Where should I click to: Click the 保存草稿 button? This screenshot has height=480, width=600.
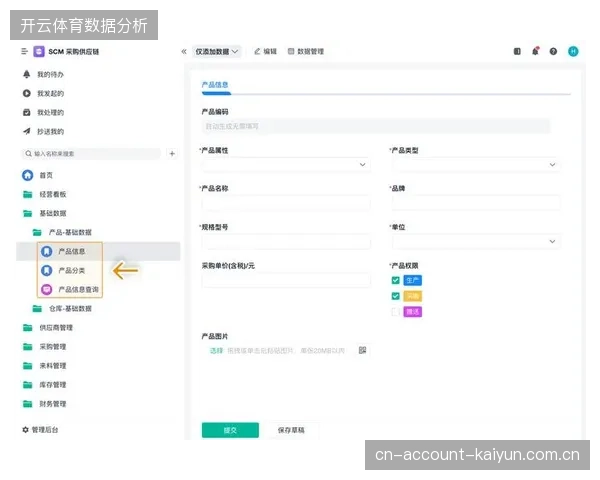pos(291,430)
